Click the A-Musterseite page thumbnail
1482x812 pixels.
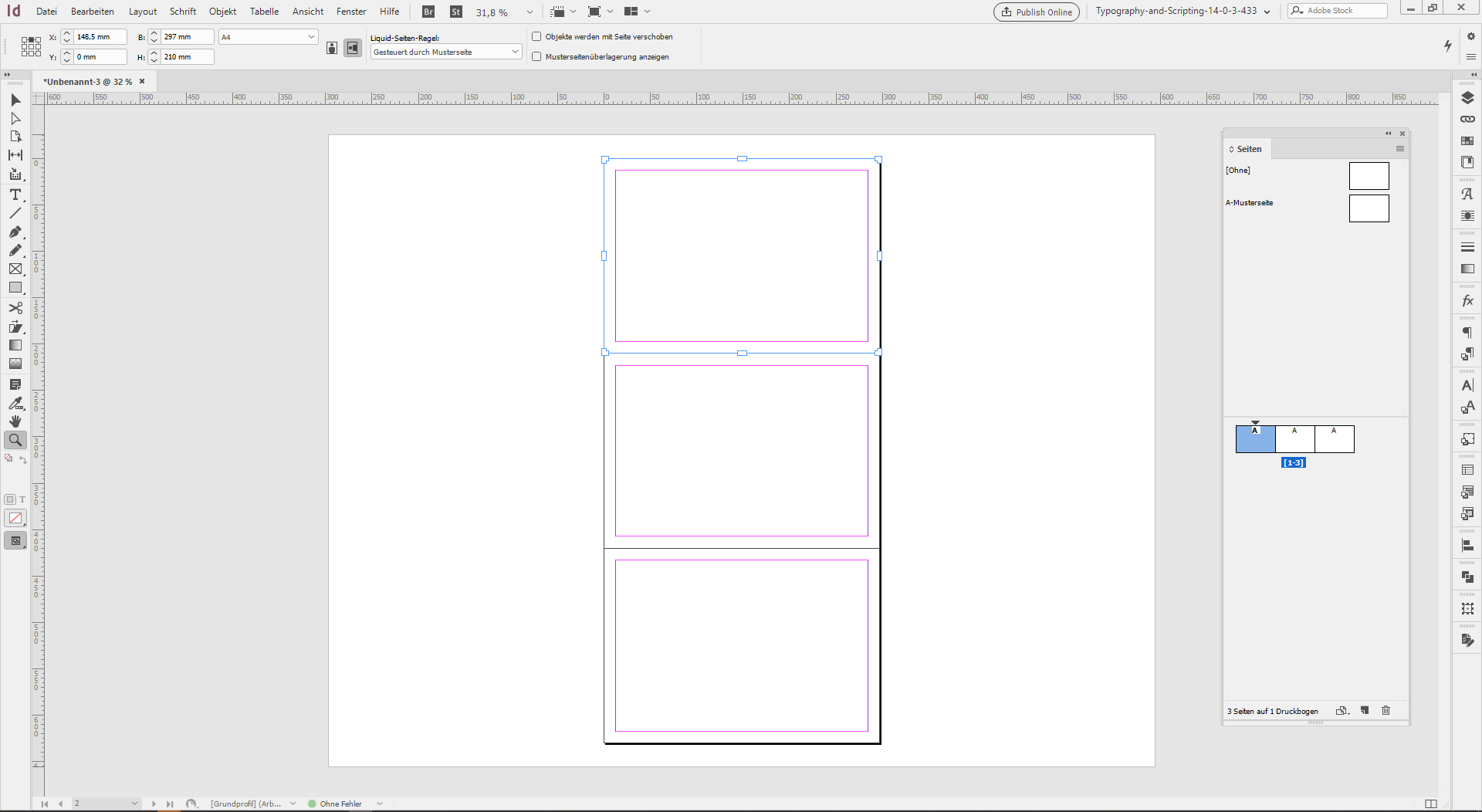(x=1368, y=208)
